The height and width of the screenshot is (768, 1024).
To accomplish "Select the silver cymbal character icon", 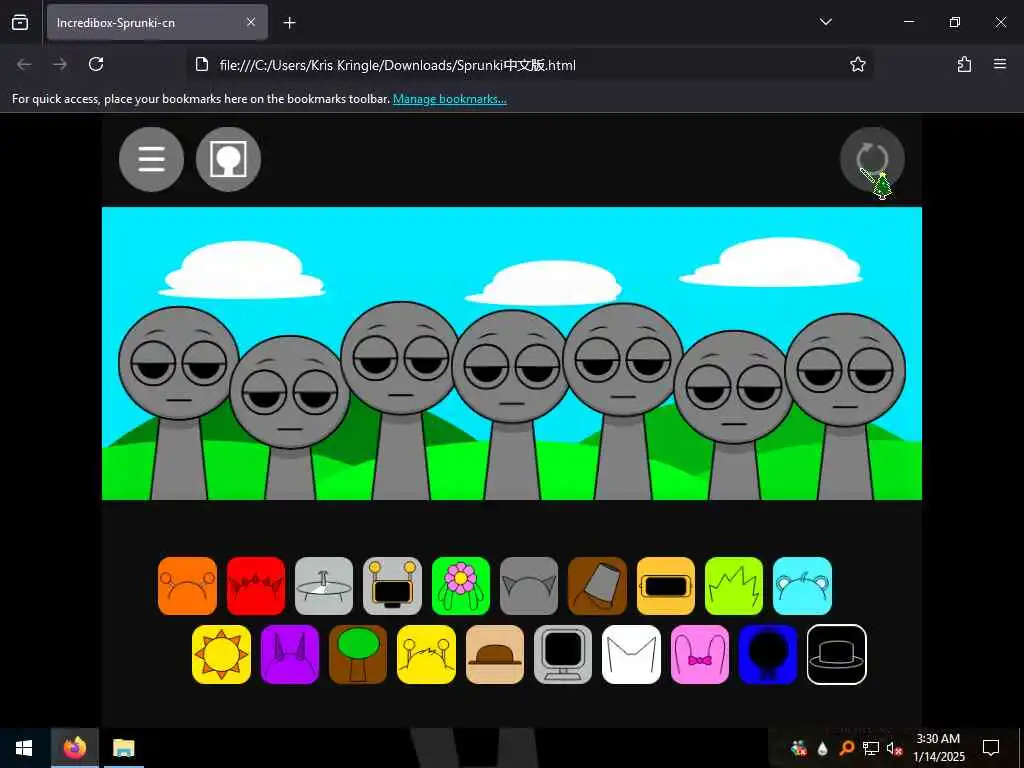I will 324,586.
